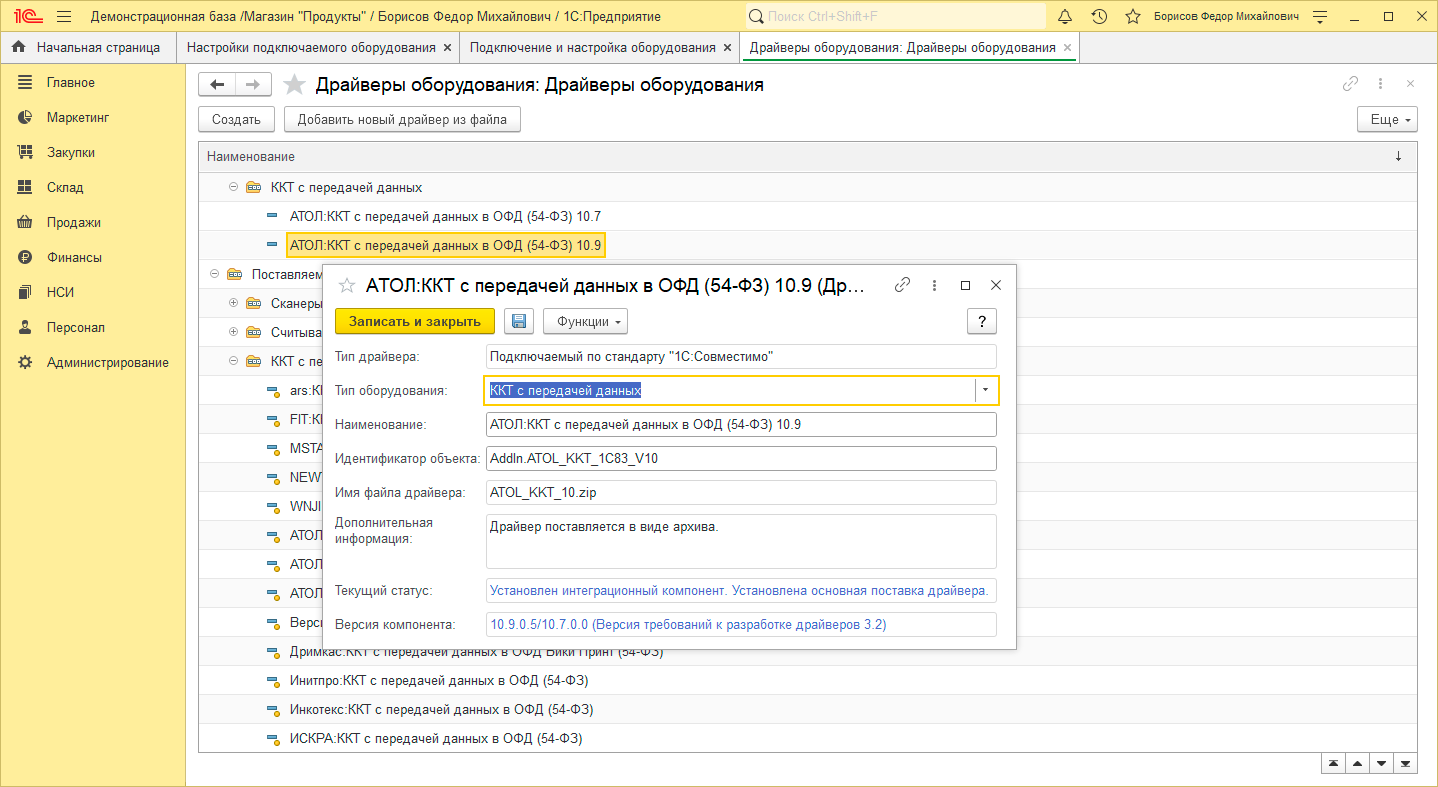Open the Продажи section in sidebar
Screen dimensions: 1438x787
tap(73, 222)
